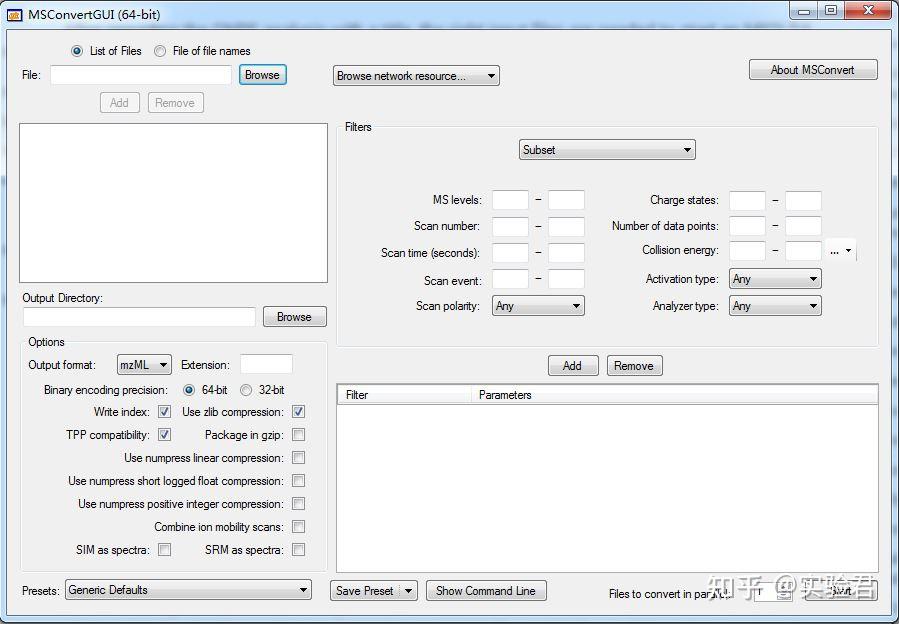This screenshot has width=899, height=624.
Task: Click Number of data points maximum field
Action: click(803, 226)
